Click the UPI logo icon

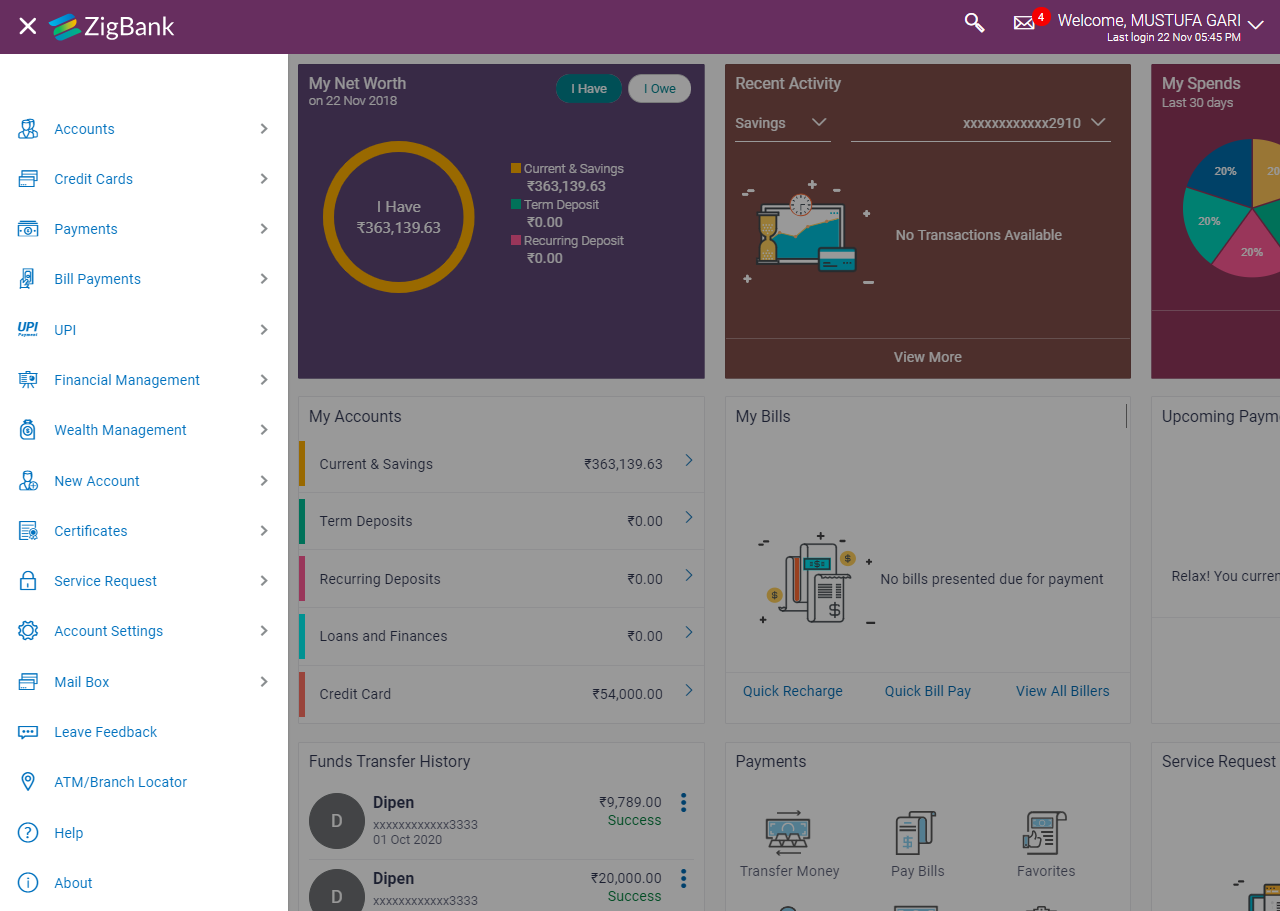pyautogui.click(x=28, y=329)
